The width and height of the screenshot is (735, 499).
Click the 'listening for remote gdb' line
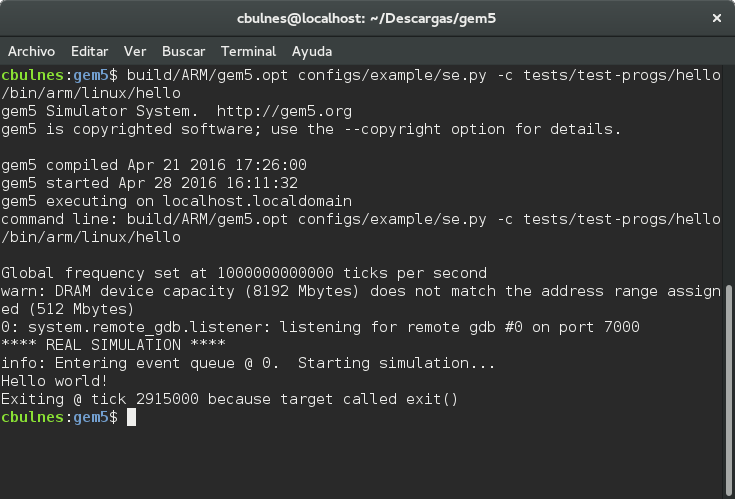[320, 327]
